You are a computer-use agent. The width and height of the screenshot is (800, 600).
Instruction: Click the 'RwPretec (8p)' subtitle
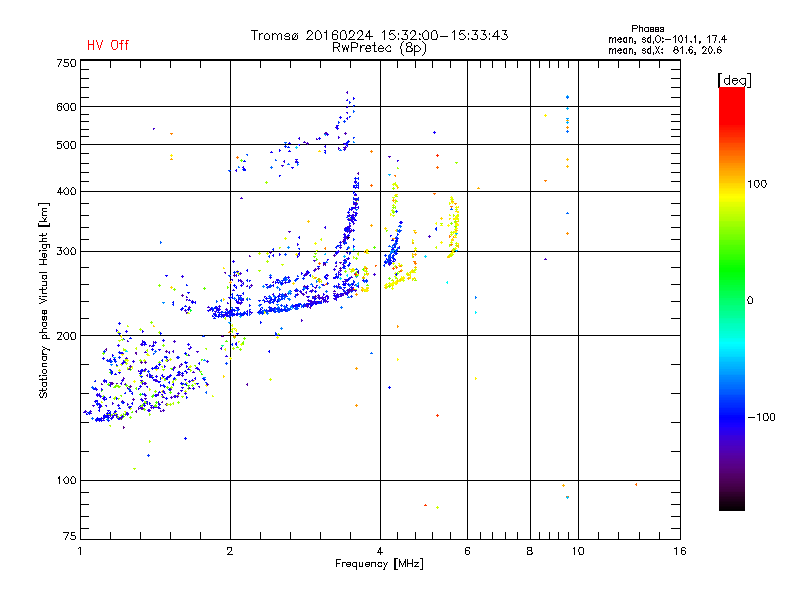coord(380,48)
